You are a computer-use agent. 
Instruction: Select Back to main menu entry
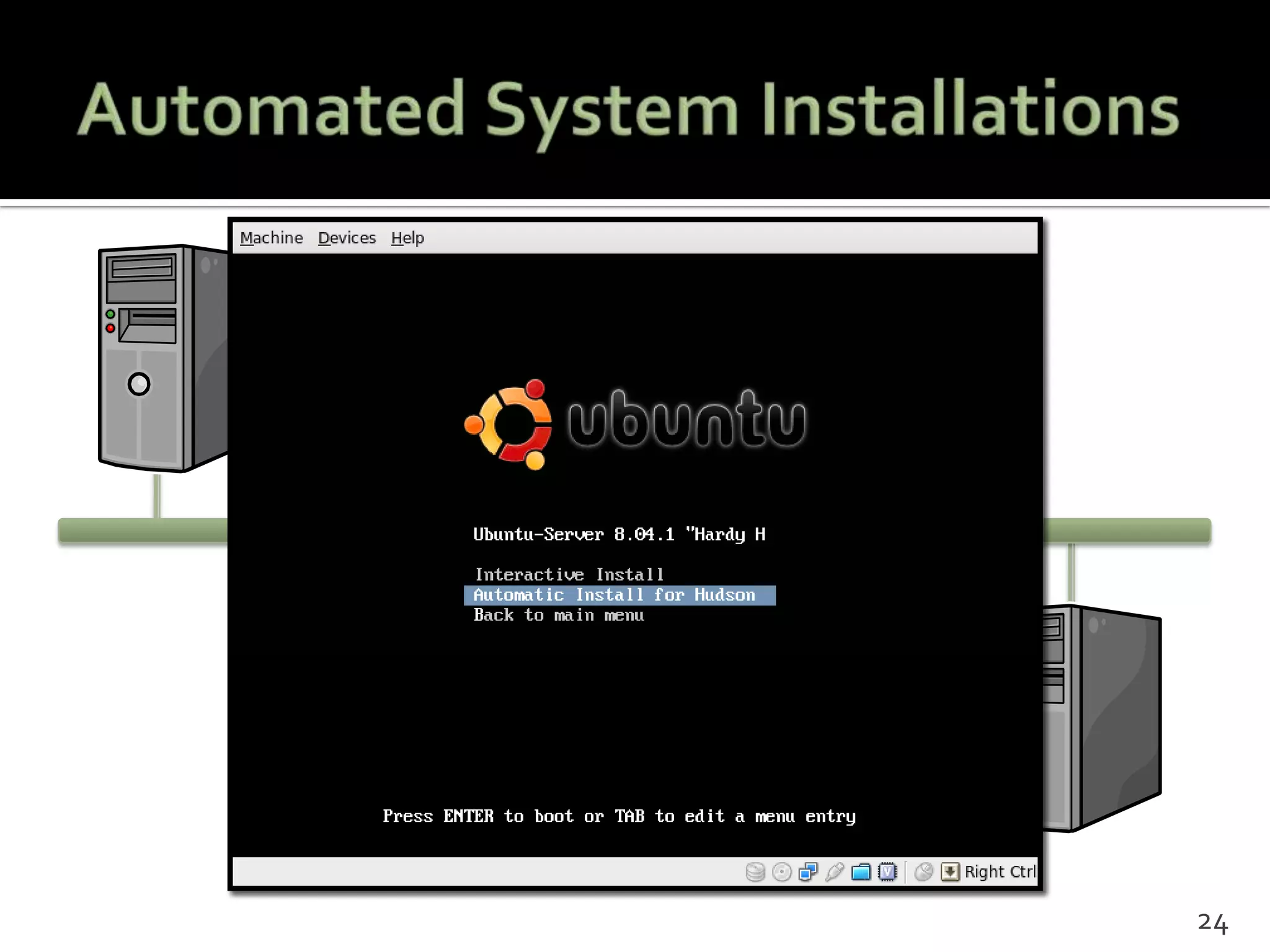pyautogui.click(x=559, y=615)
